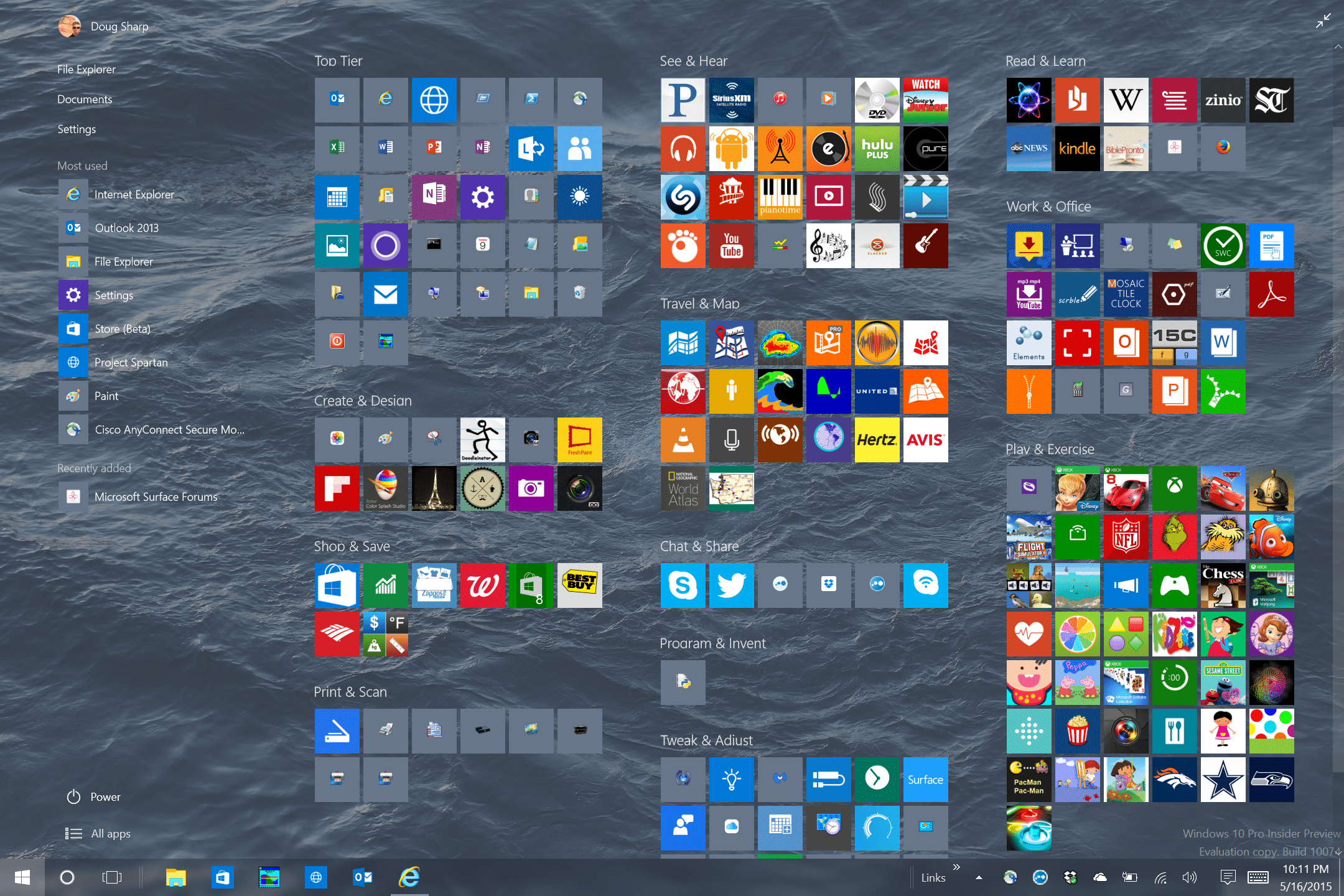The width and height of the screenshot is (1344, 896).
Task: Open the Lync tile in Top Tier
Action: [531, 149]
